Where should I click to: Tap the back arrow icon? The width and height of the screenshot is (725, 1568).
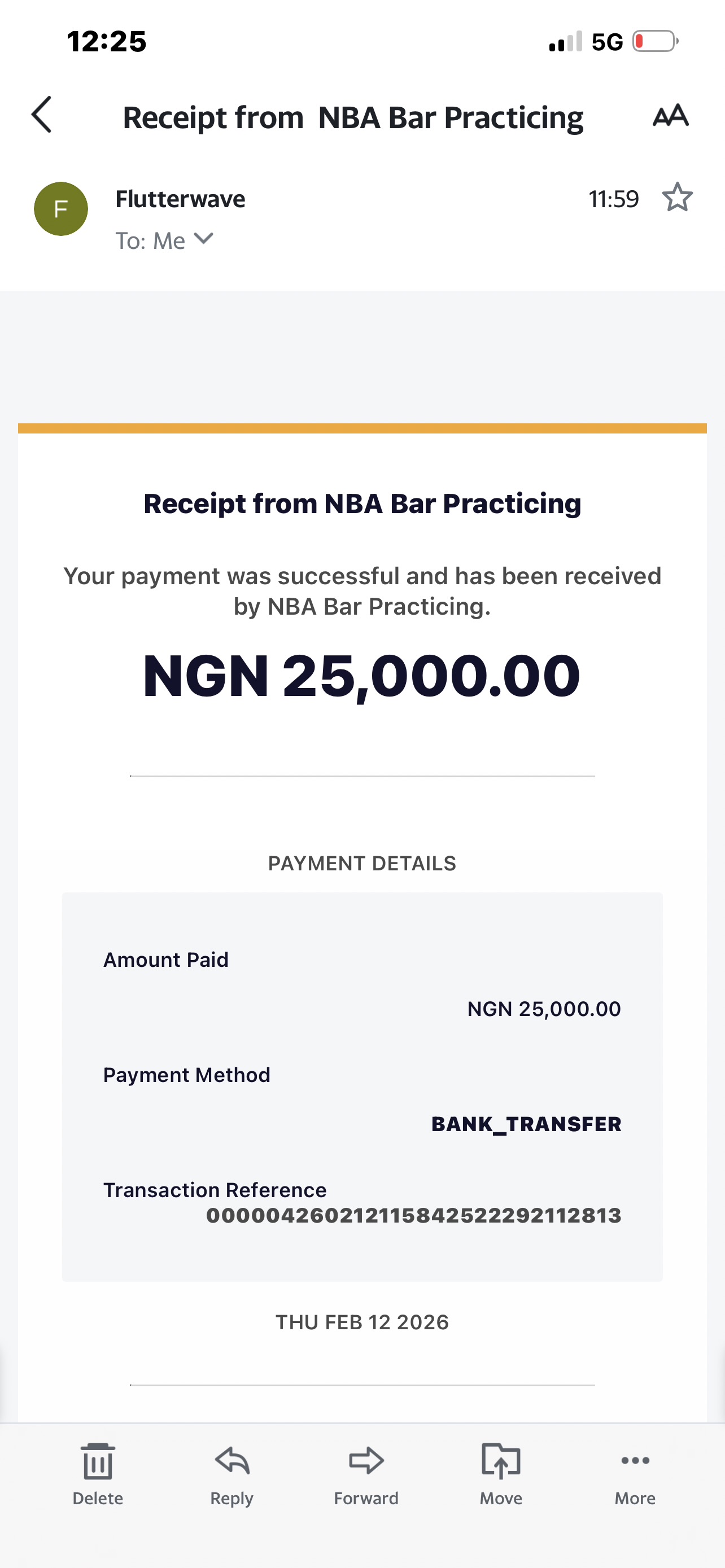[x=41, y=115]
